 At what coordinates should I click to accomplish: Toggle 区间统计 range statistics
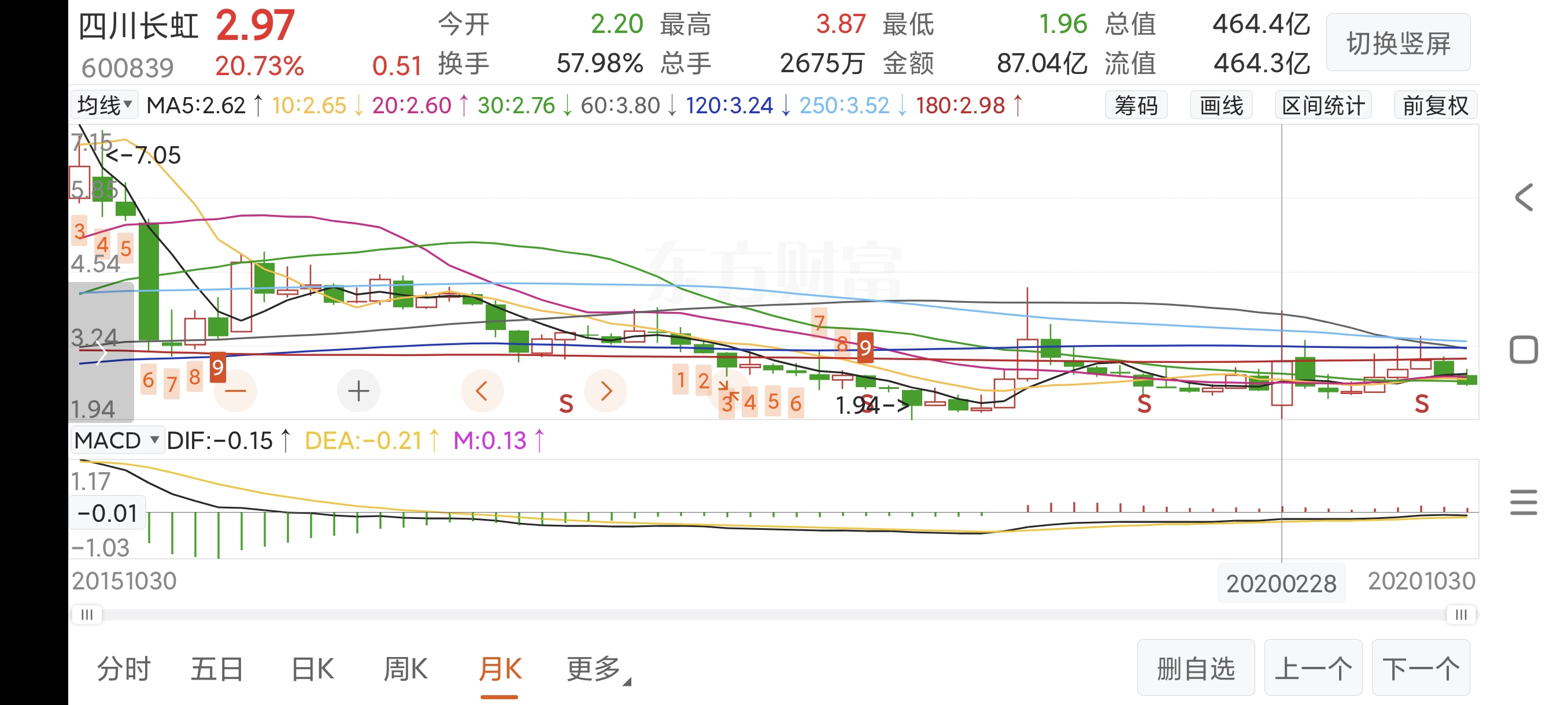click(x=1323, y=106)
